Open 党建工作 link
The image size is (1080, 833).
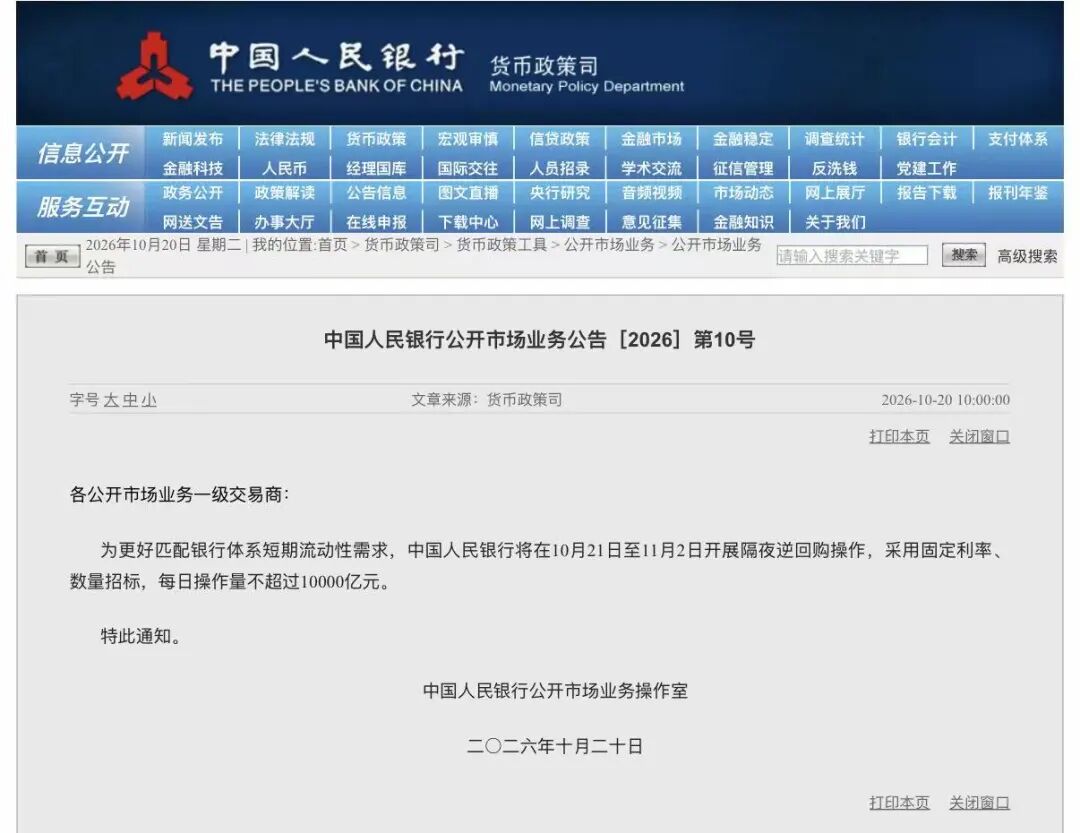[926, 168]
